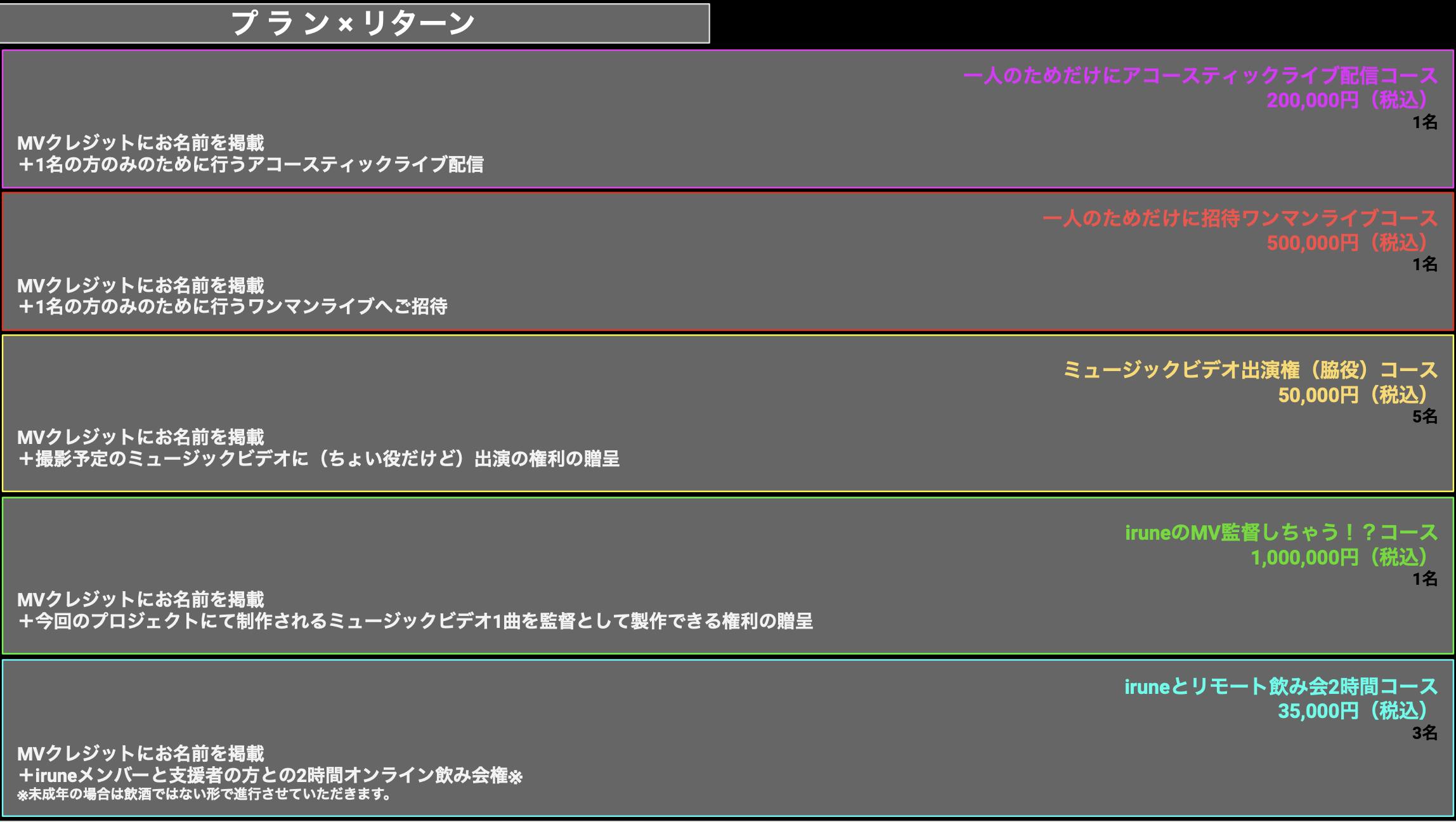
Task: Click the プラン×リターン header banner
Action: click(354, 23)
